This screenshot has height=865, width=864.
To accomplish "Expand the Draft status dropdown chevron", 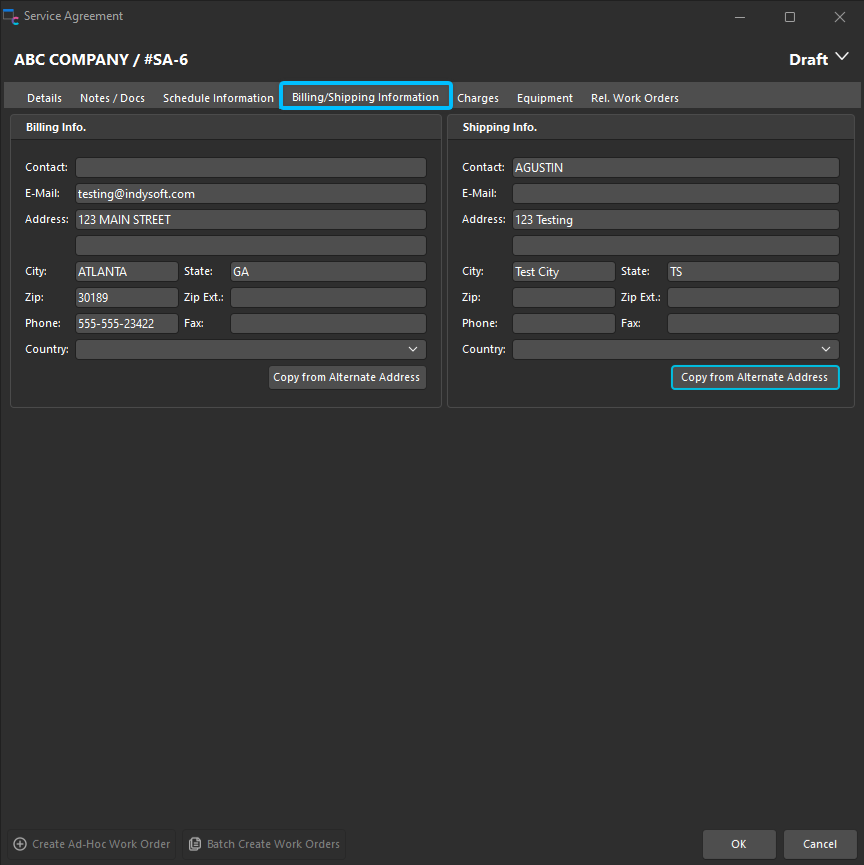I will click(x=841, y=58).
